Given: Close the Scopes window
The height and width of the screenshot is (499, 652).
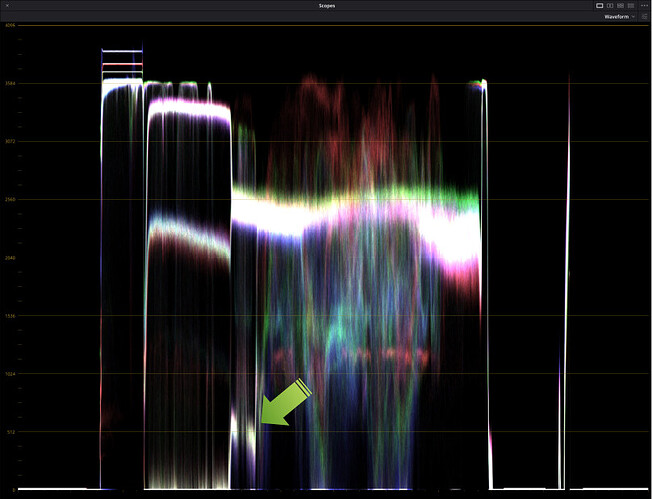Looking at the screenshot, I should pos(7,6).
